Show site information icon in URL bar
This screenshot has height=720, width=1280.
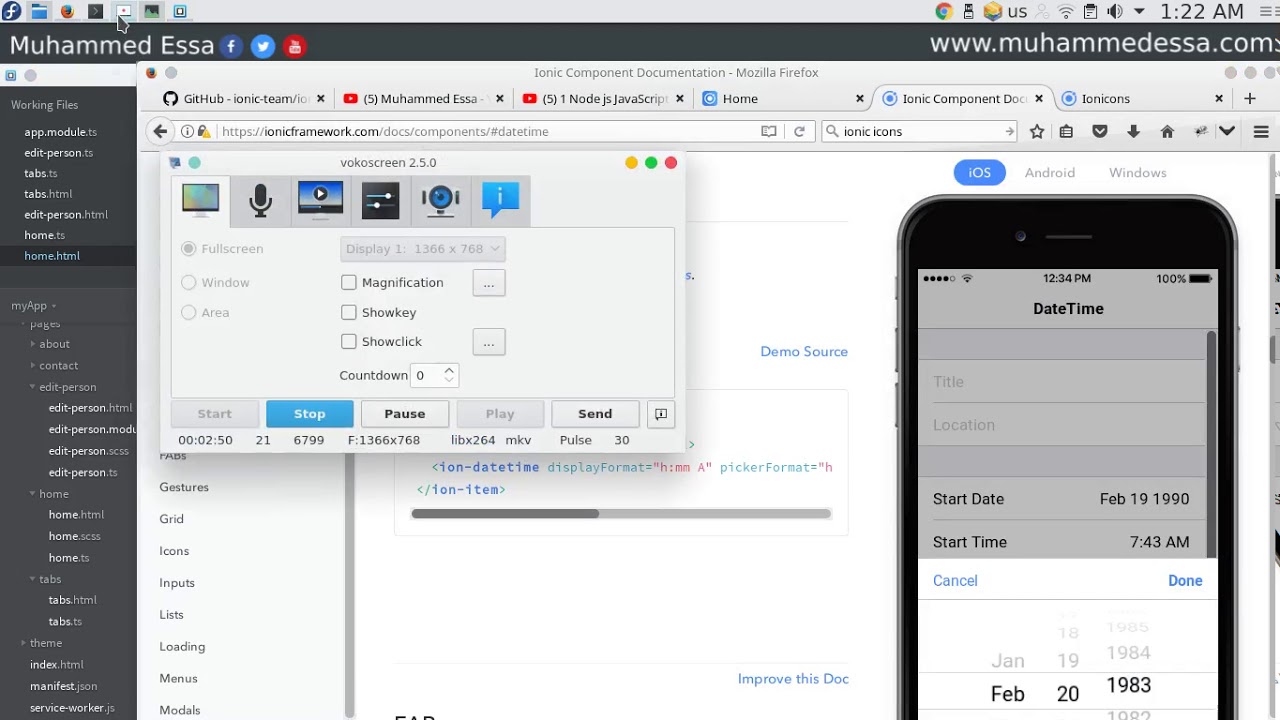point(187,131)
